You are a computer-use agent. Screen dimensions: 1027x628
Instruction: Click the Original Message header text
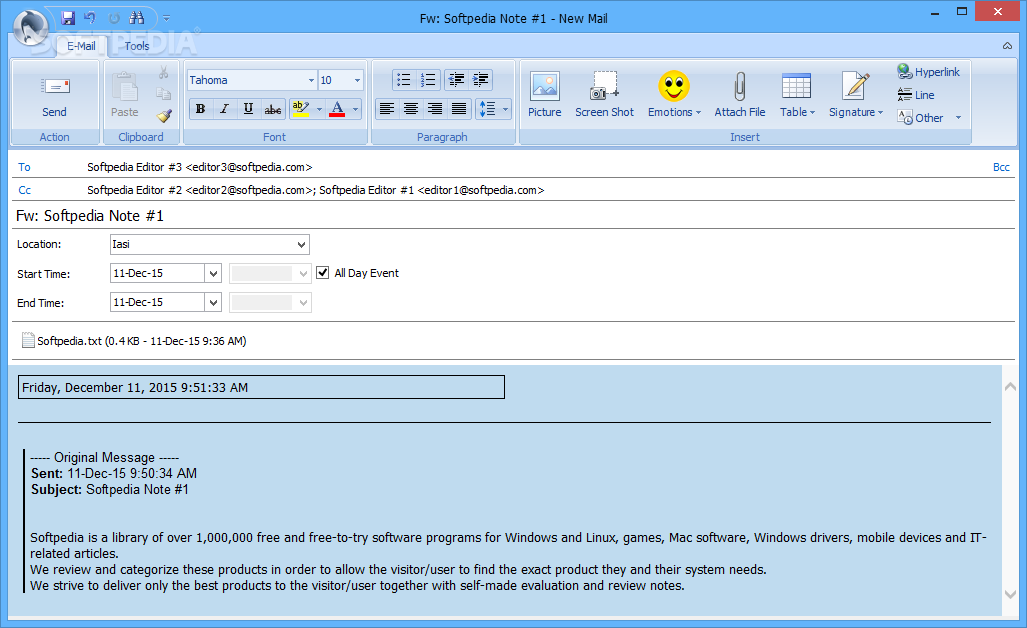(105, 457)
